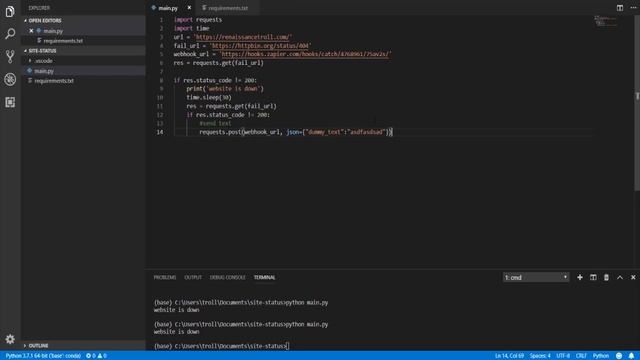Open the Problems panel tab
The height and width of the screenshot is (360, 640).
[x=165, y=278]
